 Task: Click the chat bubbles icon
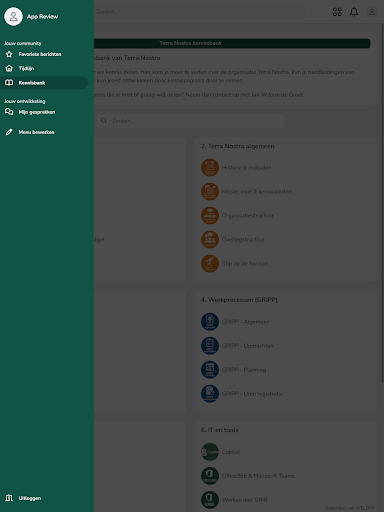[x=9, y=112]
